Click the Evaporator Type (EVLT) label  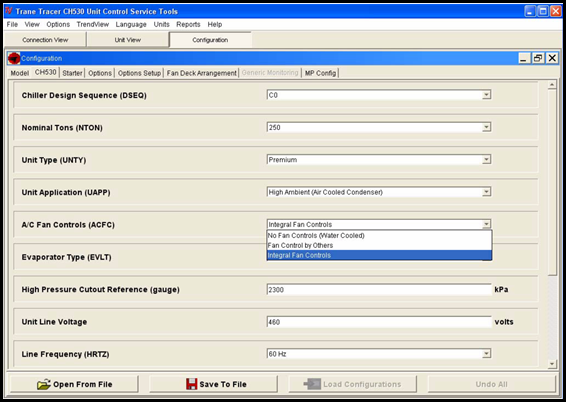pyautogui.click(x=66, y=257)
